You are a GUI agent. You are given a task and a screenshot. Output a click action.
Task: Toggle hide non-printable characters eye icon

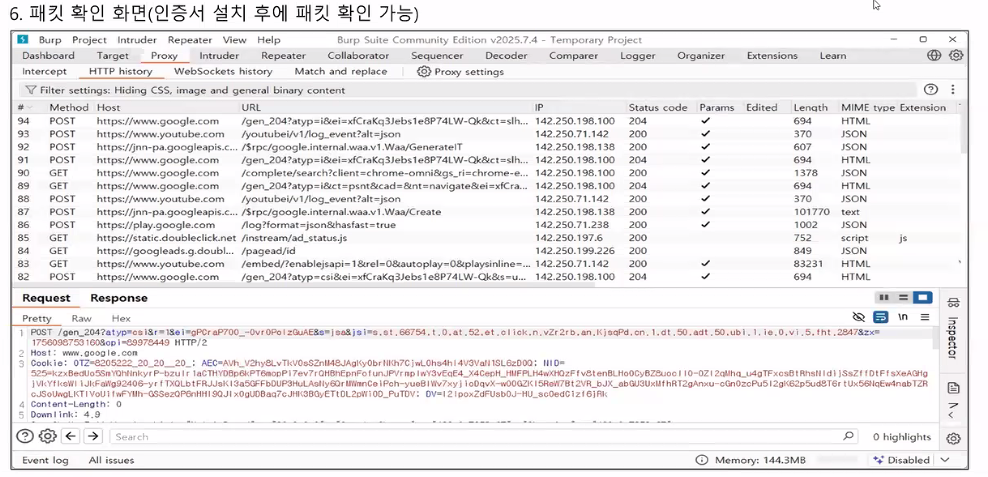[858, 317]
